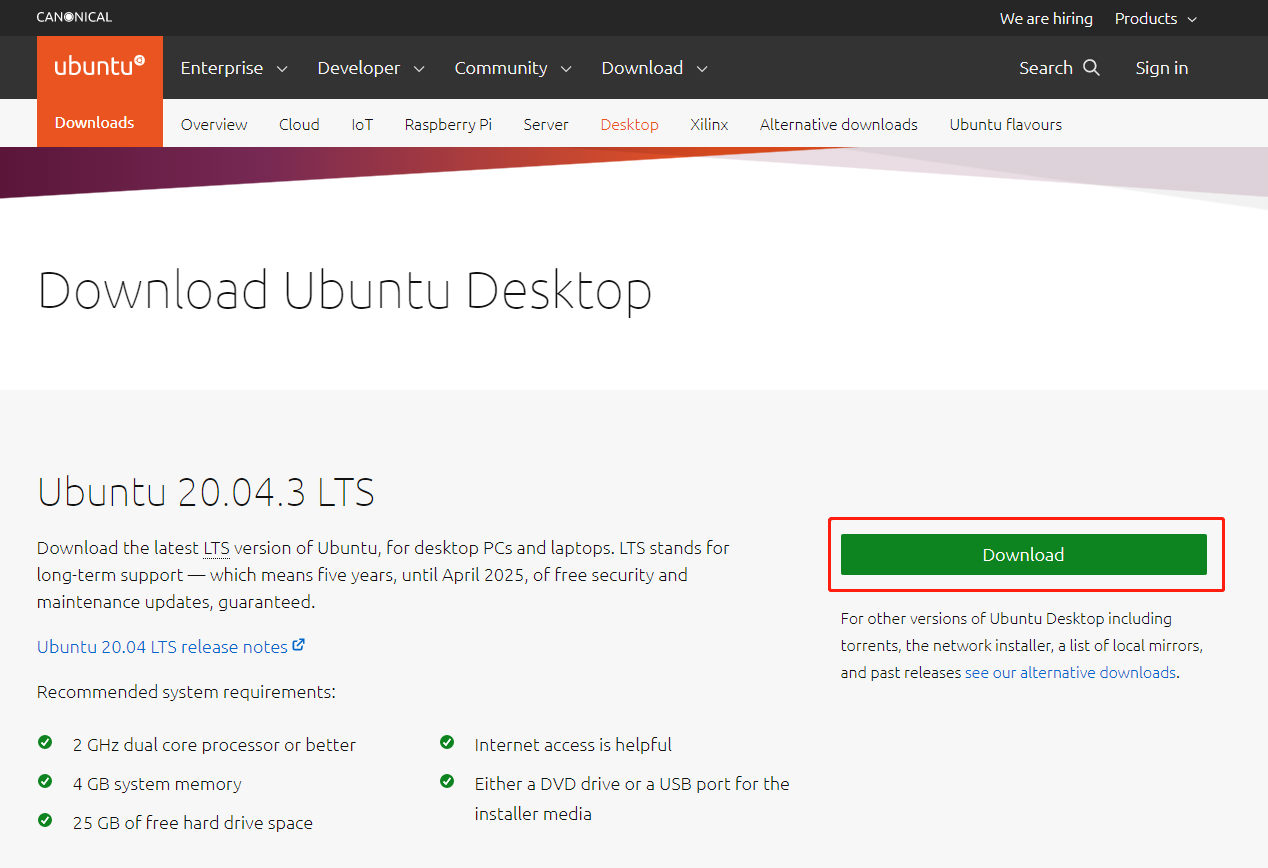Expand the Enterprise dropdown menu
The width and height of the screenshot is (1268, 868).
(x=234, y=68)
